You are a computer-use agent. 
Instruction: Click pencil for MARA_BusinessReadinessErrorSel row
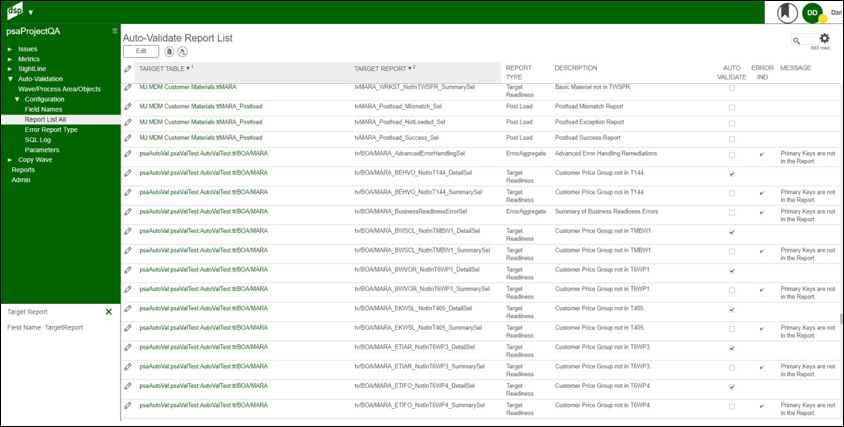(x=128, y=212)
